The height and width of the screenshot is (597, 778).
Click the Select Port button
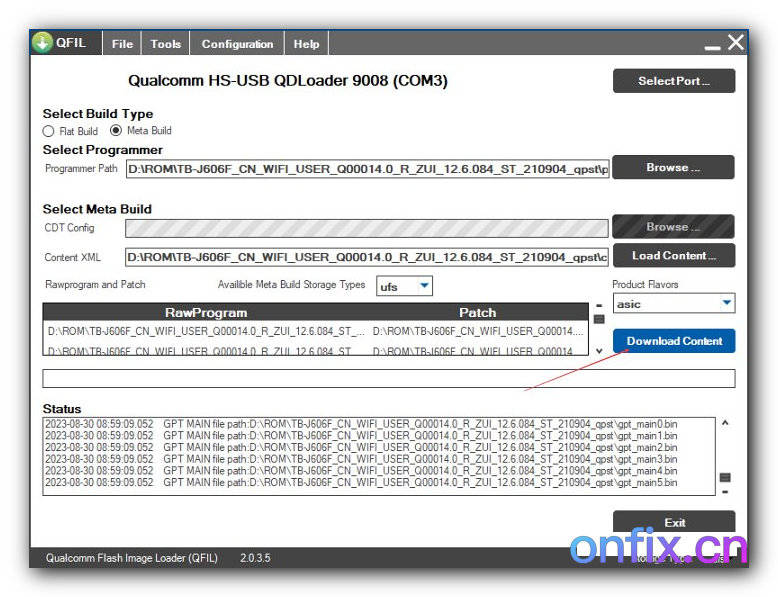pyautogui.click(x=673, y=81)
